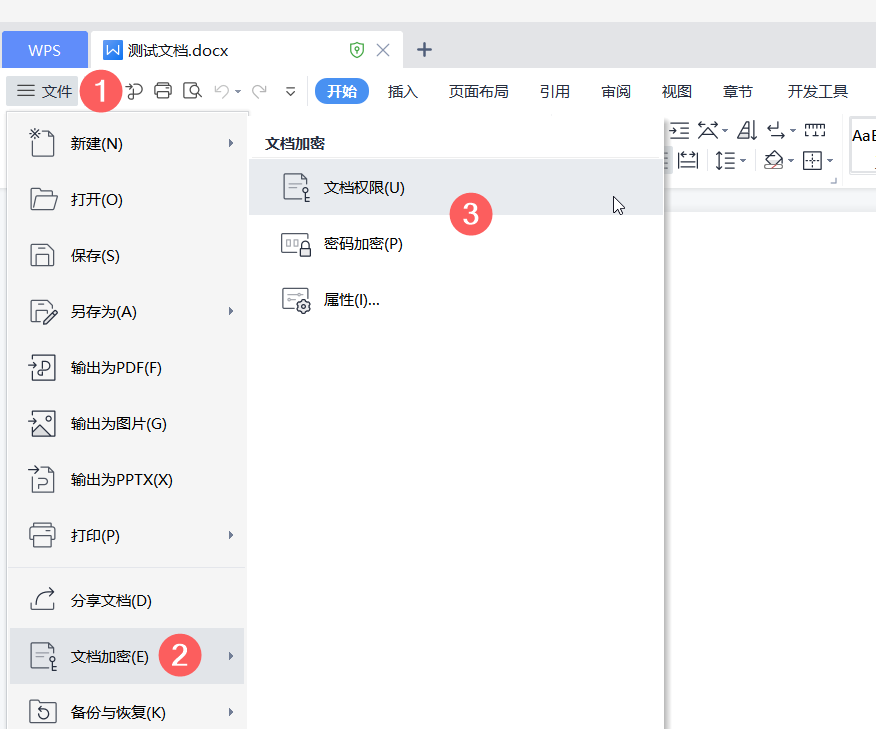This screenshot has height=729, width=876.
Task: Click the sort icon in ribbon
Action: point(747,131)
